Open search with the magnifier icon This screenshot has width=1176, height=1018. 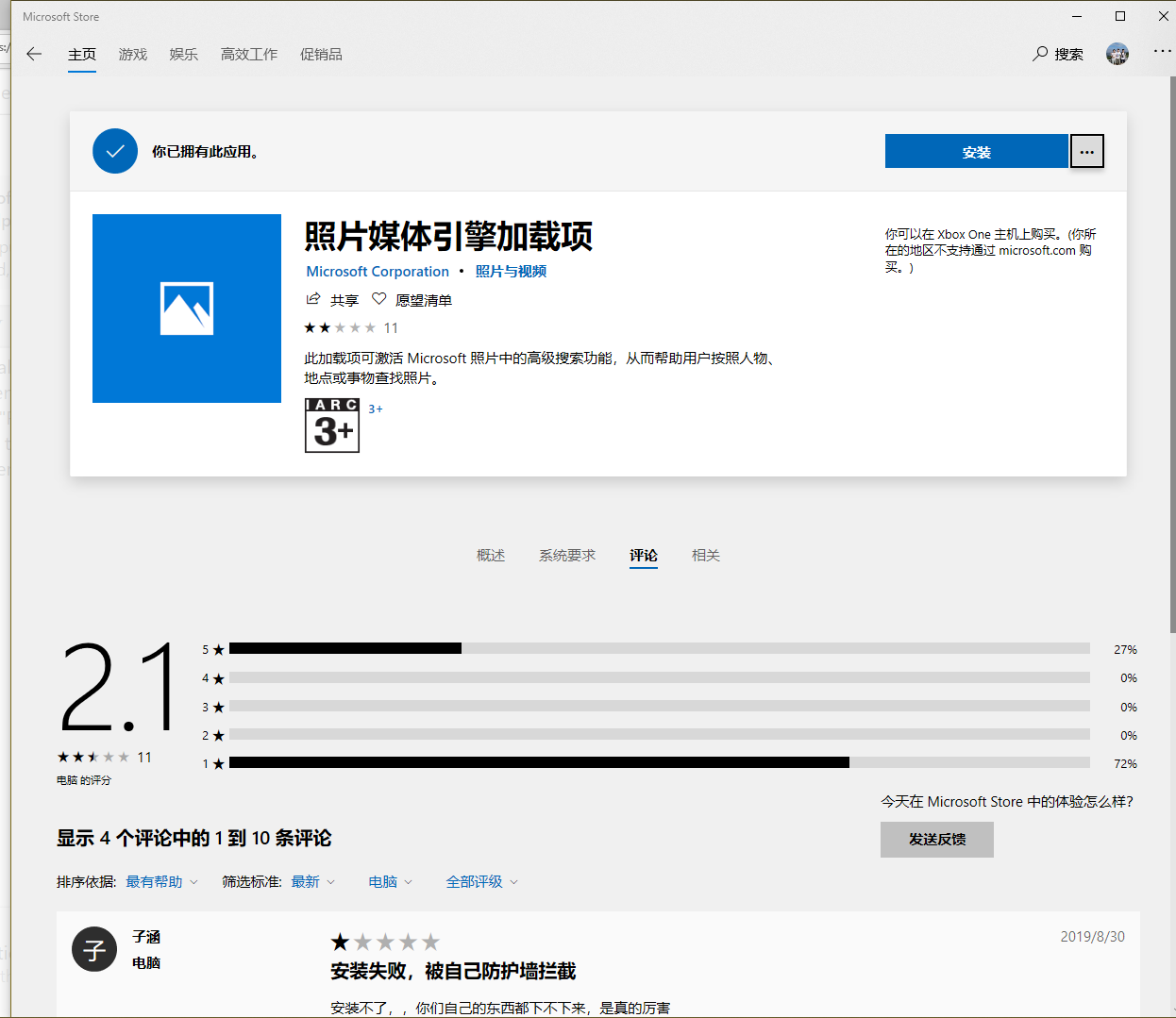coord(1040,54)
